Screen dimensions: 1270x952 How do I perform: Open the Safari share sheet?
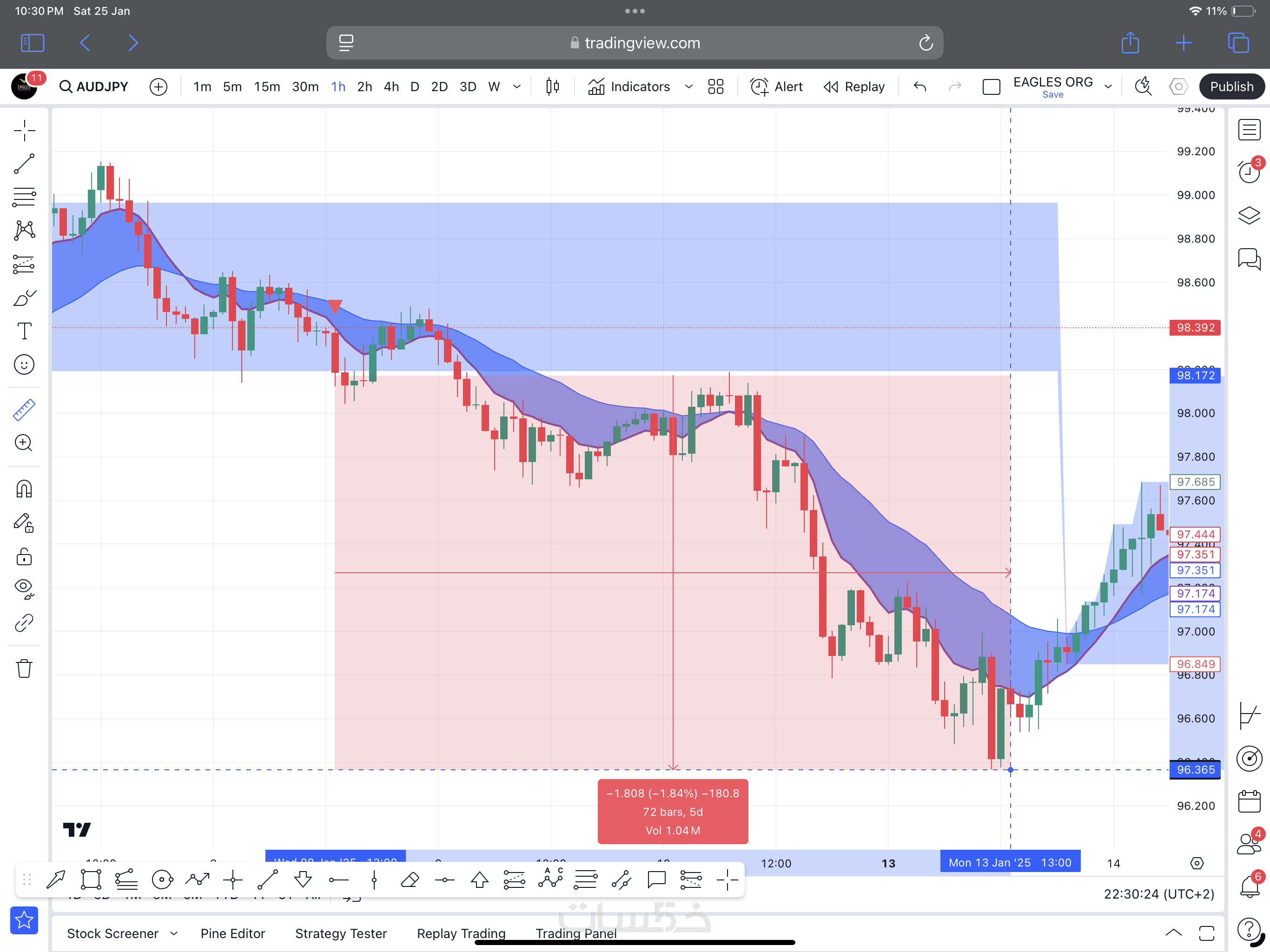[1130, 42]
